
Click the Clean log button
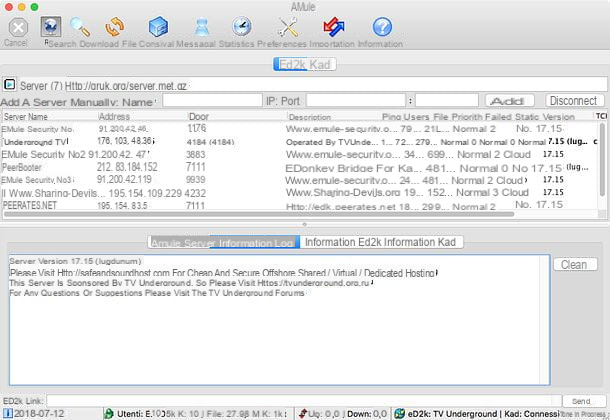575,265
